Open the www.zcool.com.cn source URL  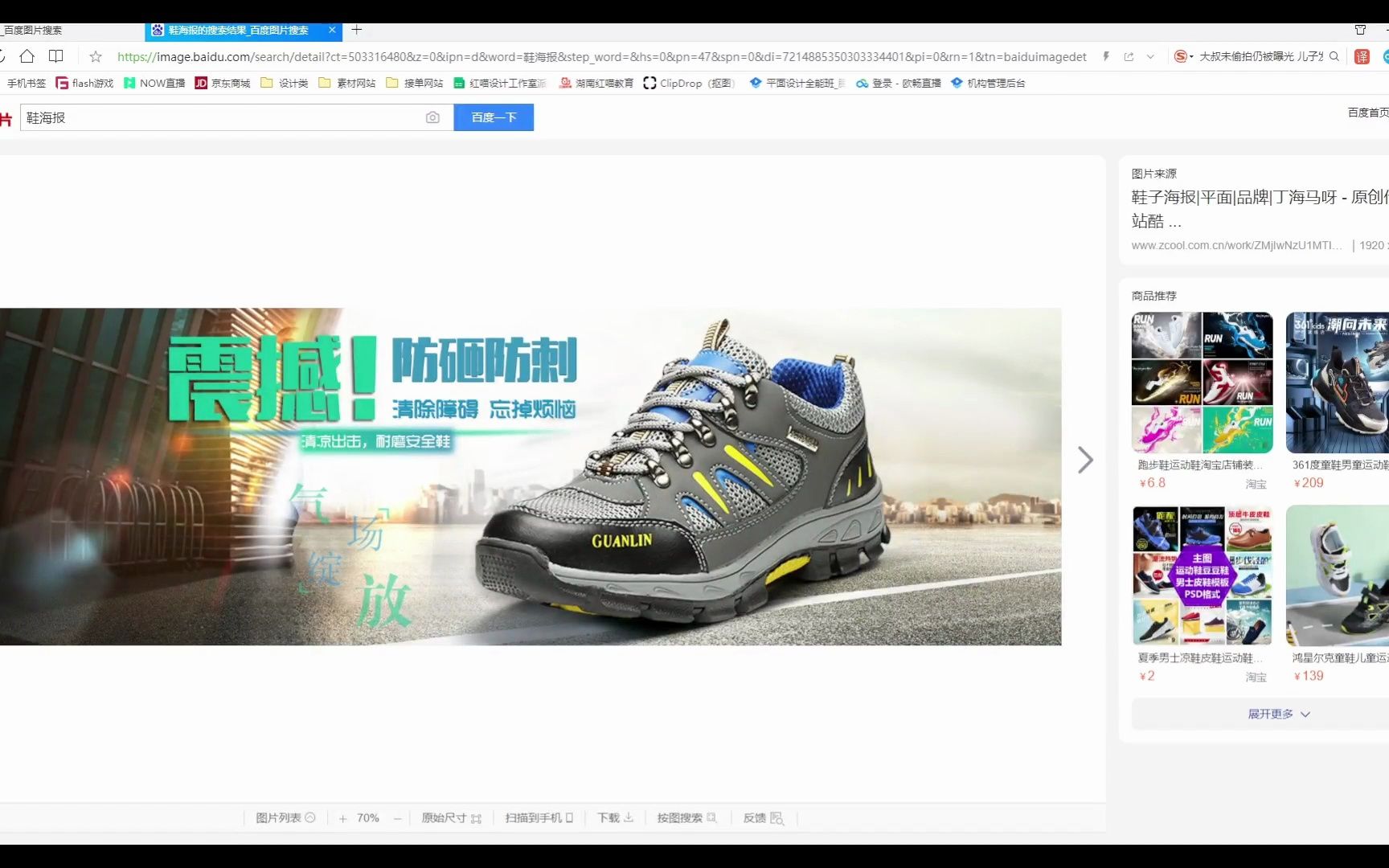pos(1236,245)
